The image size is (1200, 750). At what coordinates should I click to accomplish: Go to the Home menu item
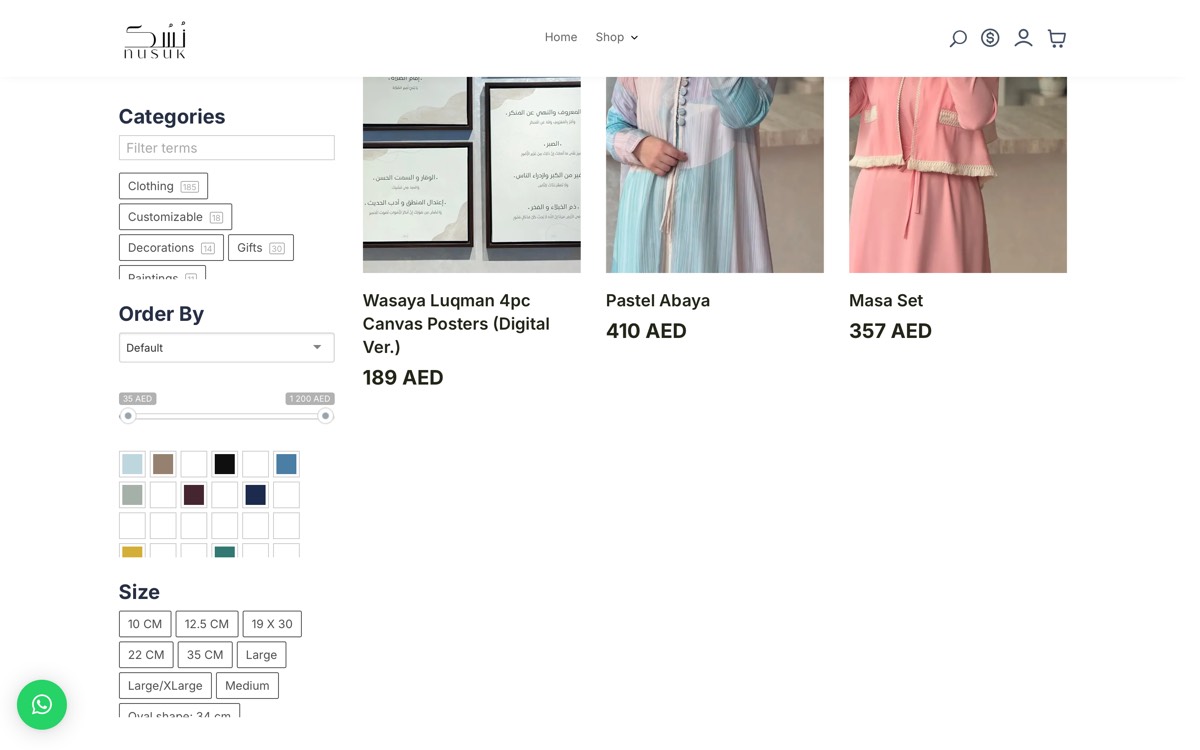[561, 37]
